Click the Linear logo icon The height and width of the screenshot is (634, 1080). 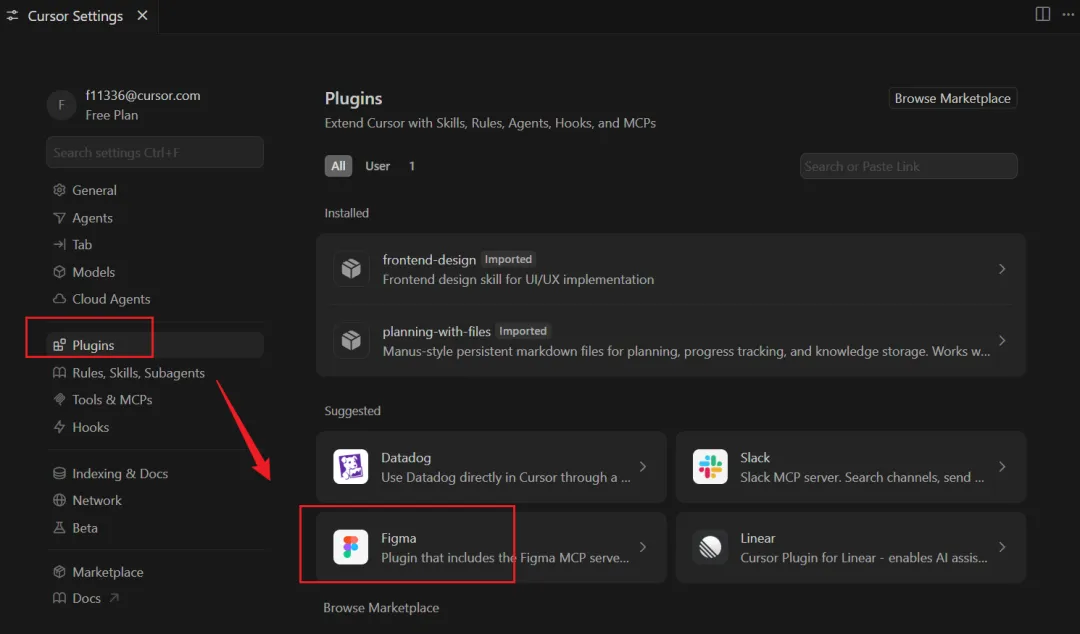click(x=710, y=547)
